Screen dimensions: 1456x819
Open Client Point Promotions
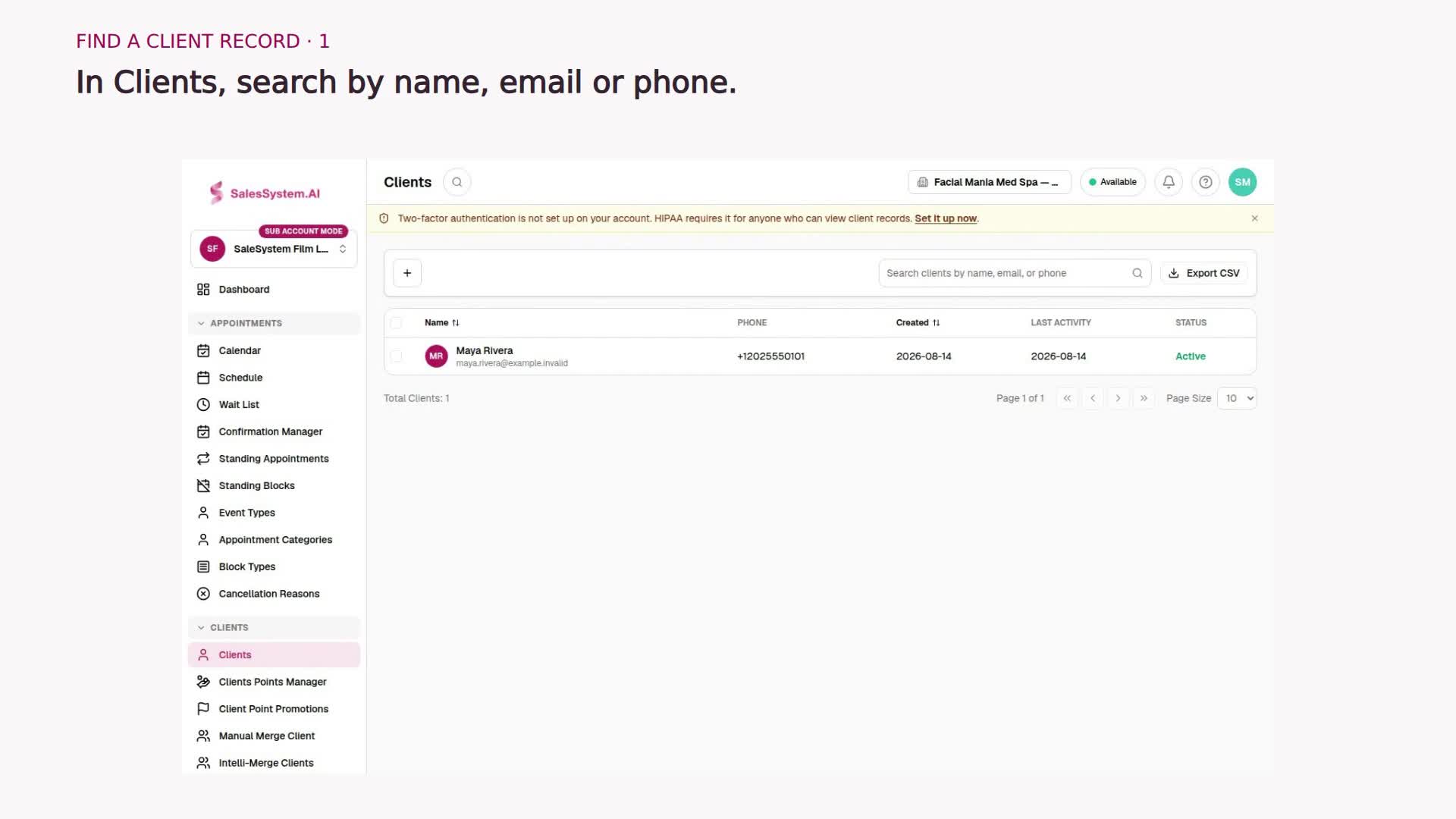274,709
